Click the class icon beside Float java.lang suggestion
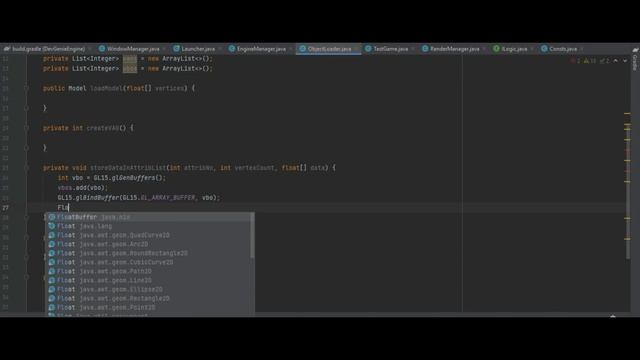Viewport: 640px width, 360px height. point(52,226)
